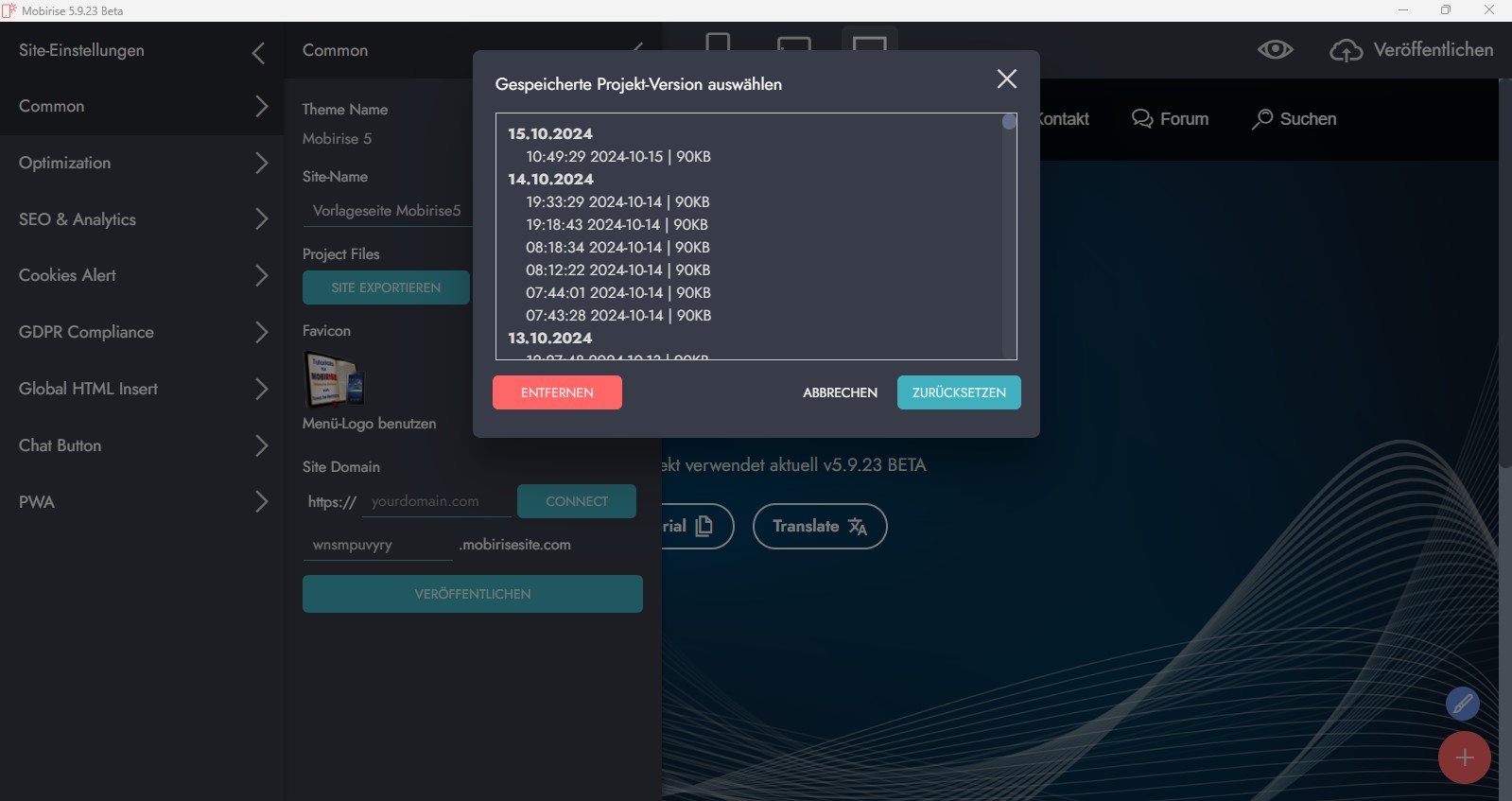Close the saved project version dialog
This screenshot has height=801, width=1512.
pos(1006,79)
